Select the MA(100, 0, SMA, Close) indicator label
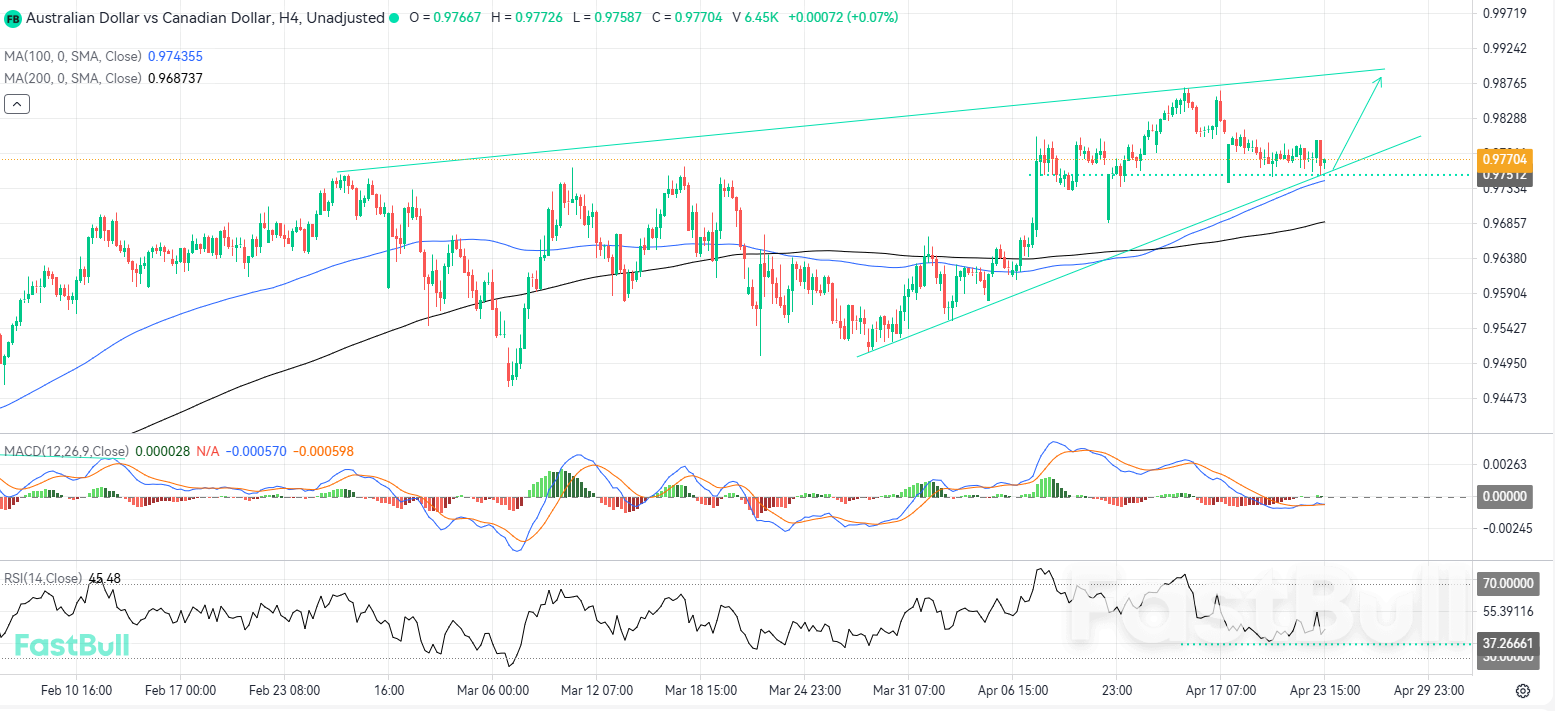Image resolution: width=1555 pixels, height=711 pixels. tap(72, 57)
